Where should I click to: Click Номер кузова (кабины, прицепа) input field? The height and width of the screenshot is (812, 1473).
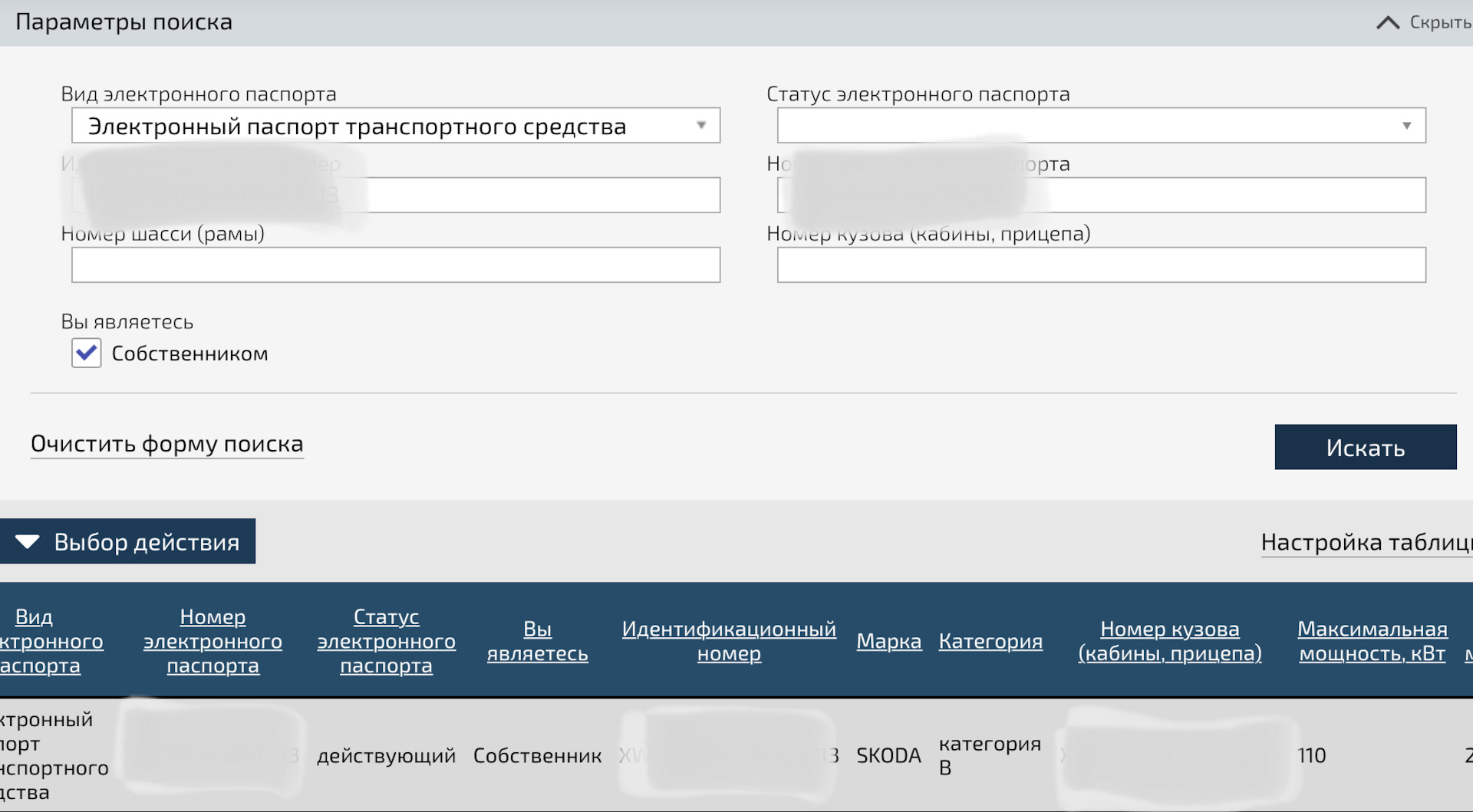click(x=1101, y=265)
